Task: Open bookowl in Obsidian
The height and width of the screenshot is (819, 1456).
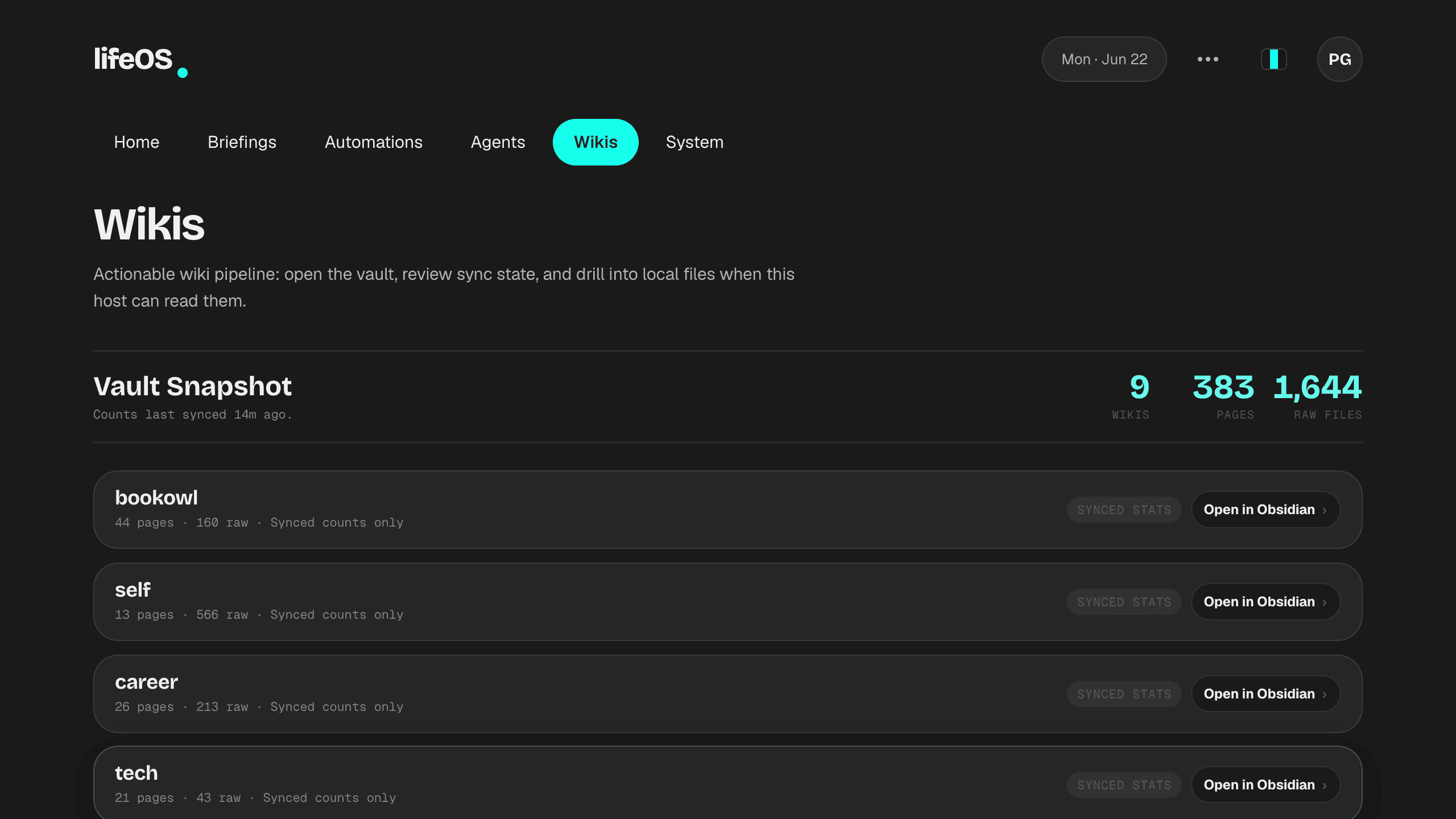Action: pyautogui.click(x=1265, y=510)
